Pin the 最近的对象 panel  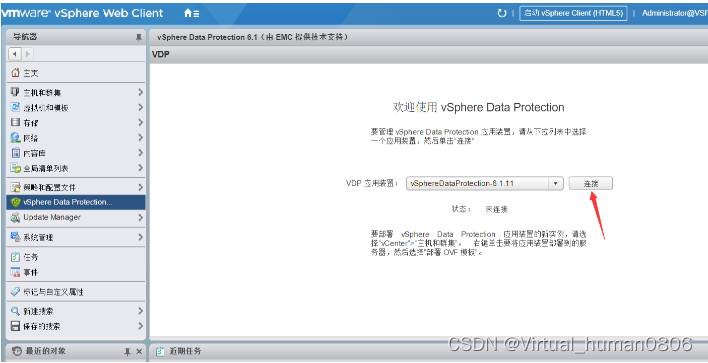click(127, 351)
